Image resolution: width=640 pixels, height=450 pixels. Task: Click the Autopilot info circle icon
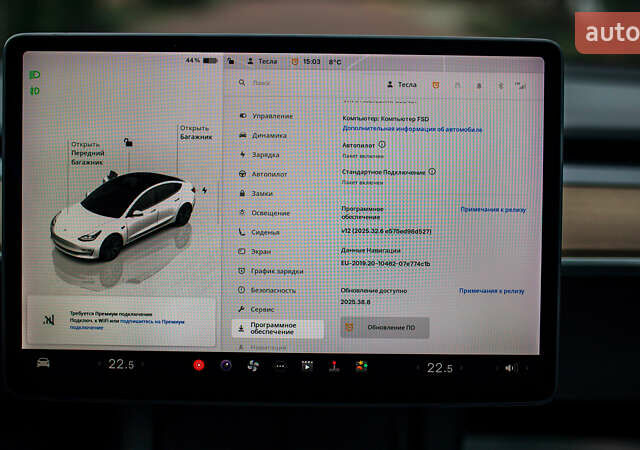click(381, 144)
